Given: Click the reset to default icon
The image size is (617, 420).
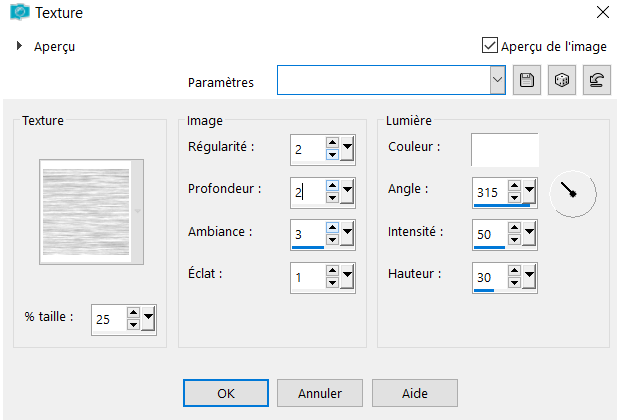Looking at the screenshot, I should click(x=596, y=81).
